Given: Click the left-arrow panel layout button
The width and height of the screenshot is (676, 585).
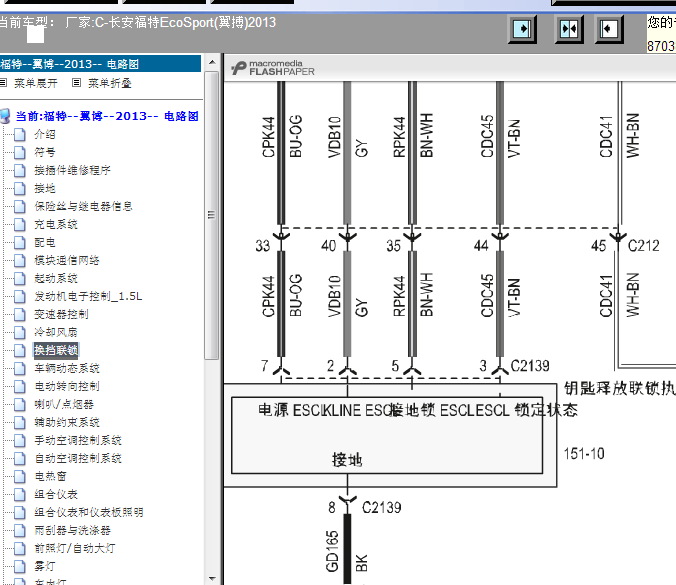Looking at the screenshot, I should tap(609, 29).
